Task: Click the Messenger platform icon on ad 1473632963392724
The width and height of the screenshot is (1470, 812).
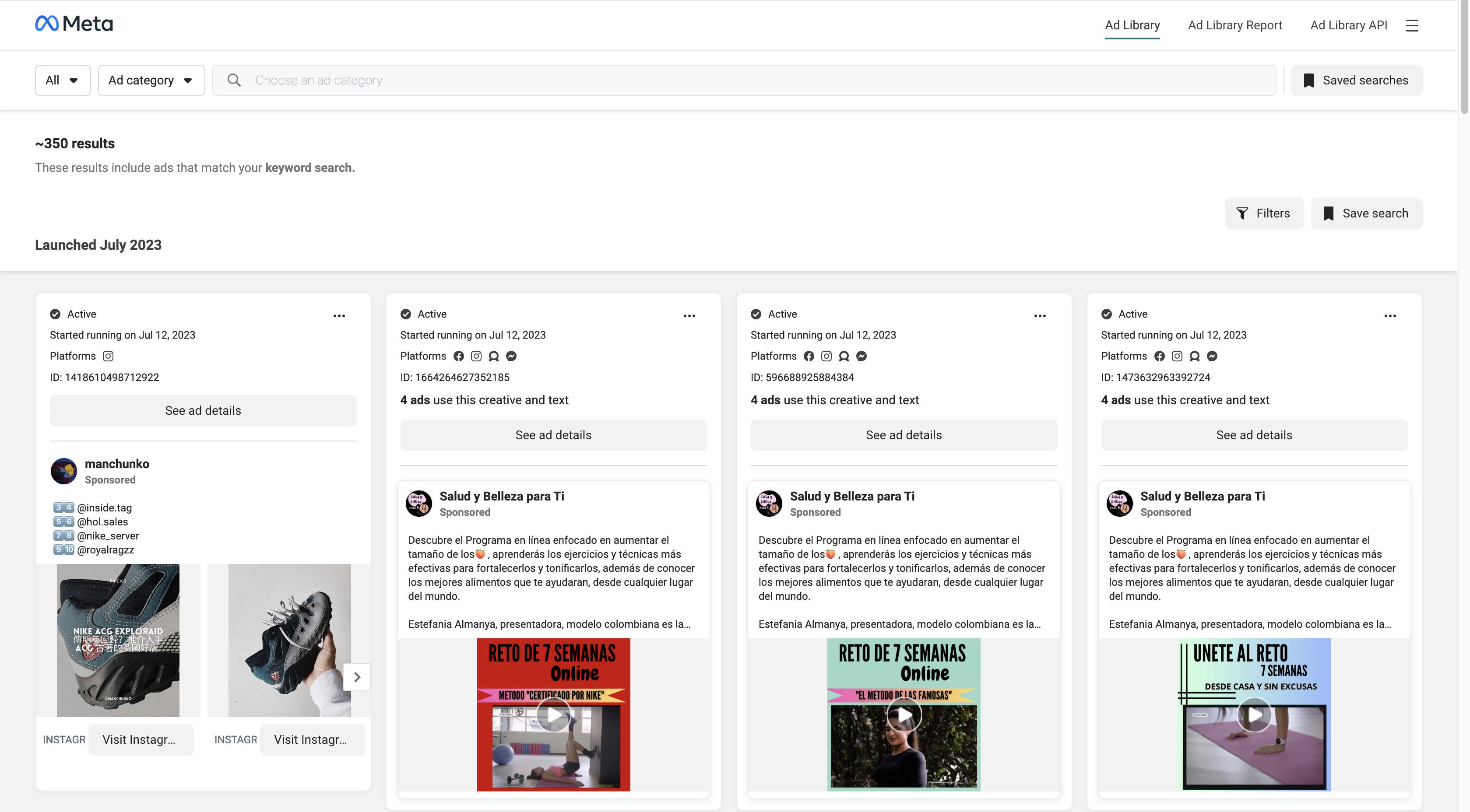Action: pyautogui.click(x=1212, y=356)
